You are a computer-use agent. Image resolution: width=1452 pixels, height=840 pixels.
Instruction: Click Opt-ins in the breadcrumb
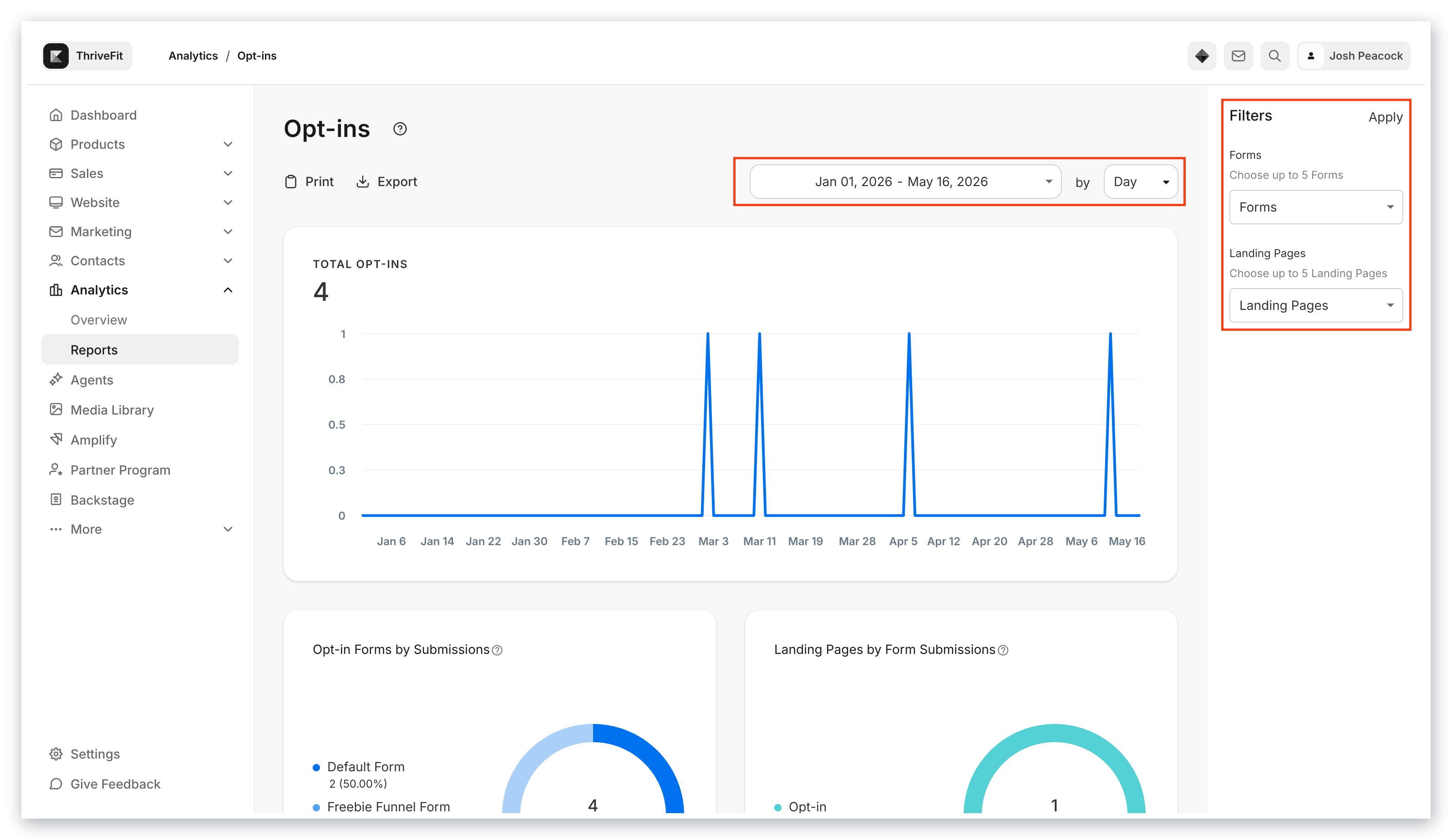coord(257,56)
